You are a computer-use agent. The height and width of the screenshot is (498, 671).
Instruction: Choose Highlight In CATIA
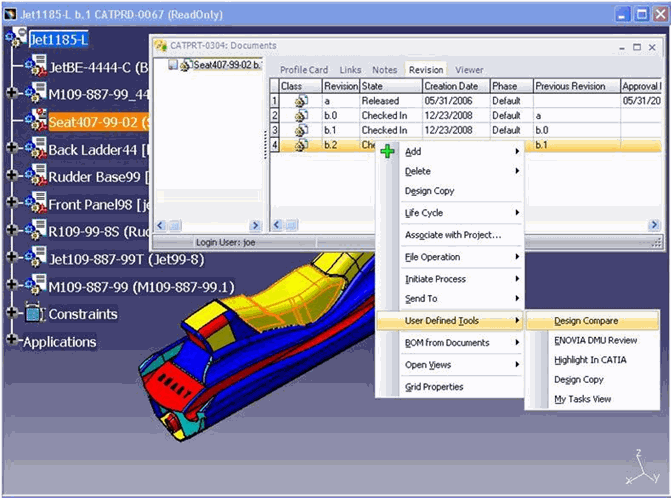590,360
